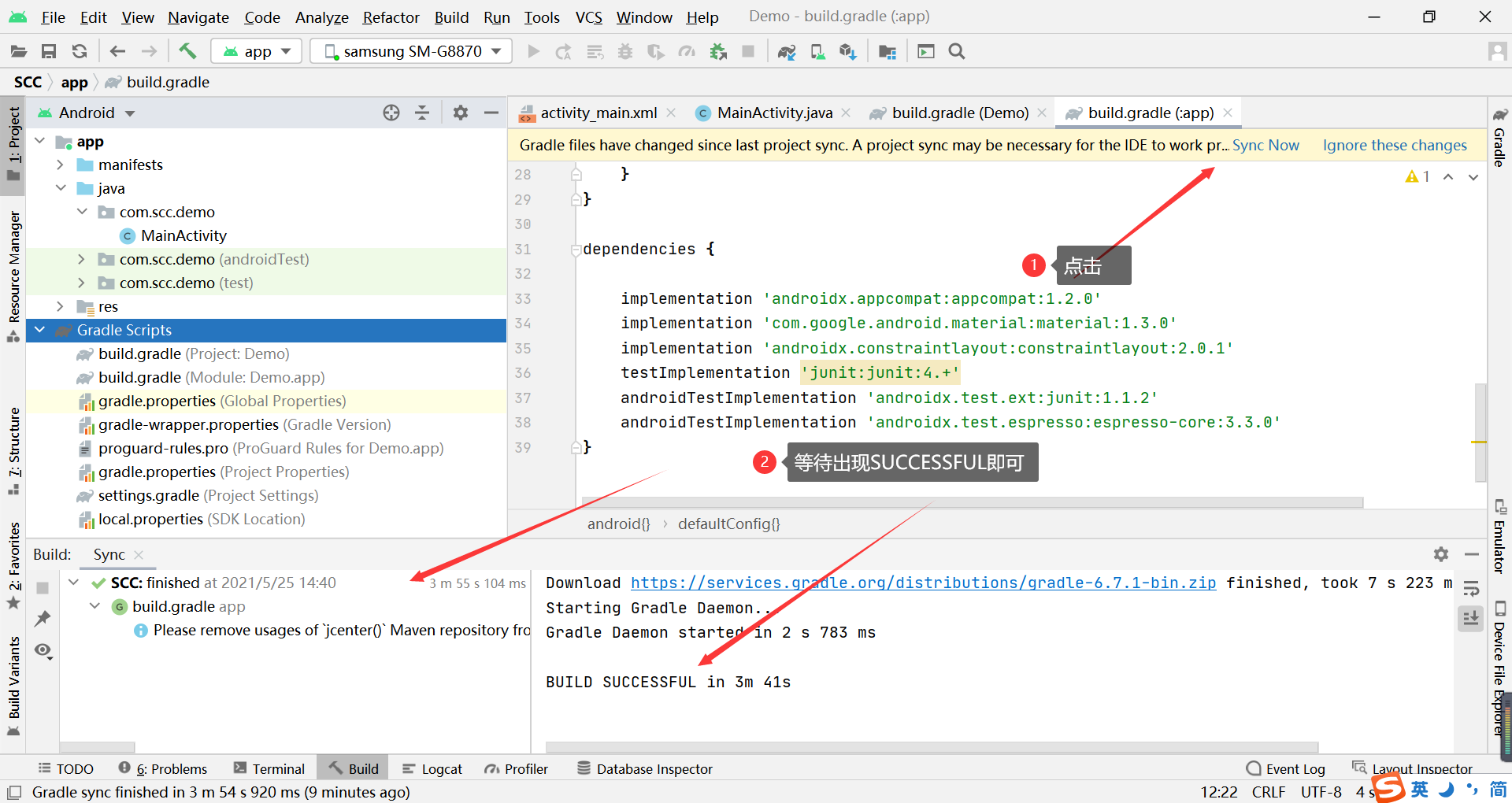Screen dimensions: 1512x803
Task: Open the samsung SM-G8870 device dropdown
Action: pyautogui.click(x=411, y=51)
